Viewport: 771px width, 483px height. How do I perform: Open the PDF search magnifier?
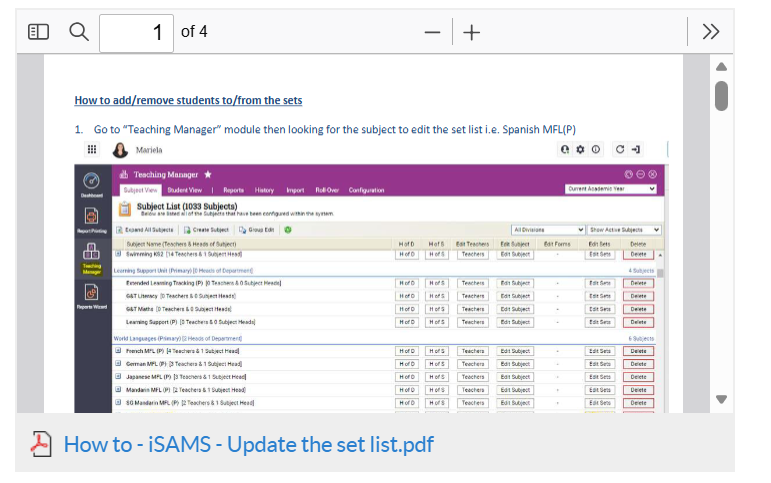tap(79, 32)
